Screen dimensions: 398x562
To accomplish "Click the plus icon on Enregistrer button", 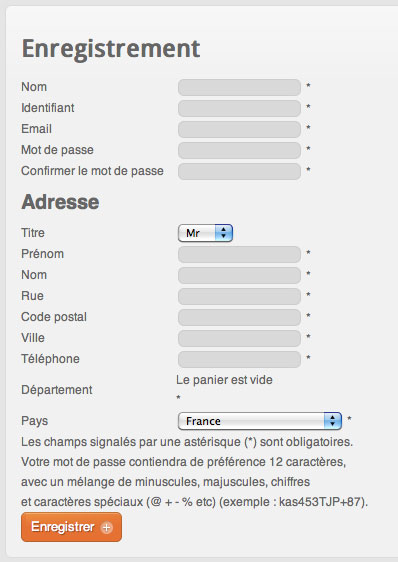I will pos(106,528).
